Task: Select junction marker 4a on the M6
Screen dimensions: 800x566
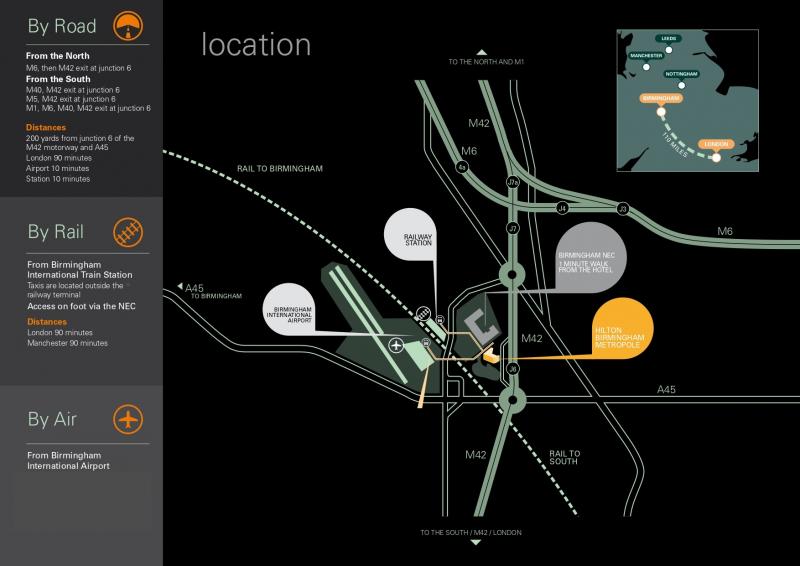Action: (462, 167)
